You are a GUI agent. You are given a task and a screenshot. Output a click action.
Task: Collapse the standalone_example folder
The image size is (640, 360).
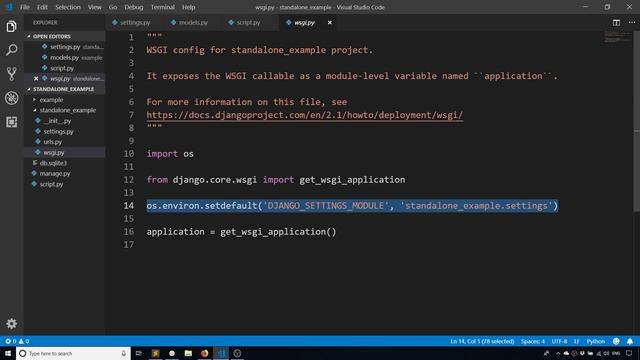pyautogui.click(x=64, y=110)
